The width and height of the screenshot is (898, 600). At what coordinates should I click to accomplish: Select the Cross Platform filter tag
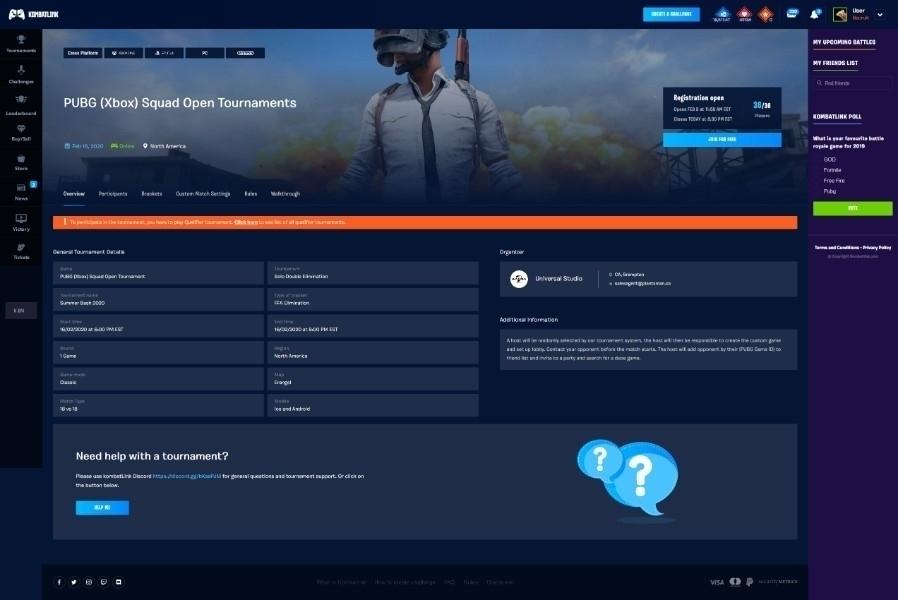[82, 53]
